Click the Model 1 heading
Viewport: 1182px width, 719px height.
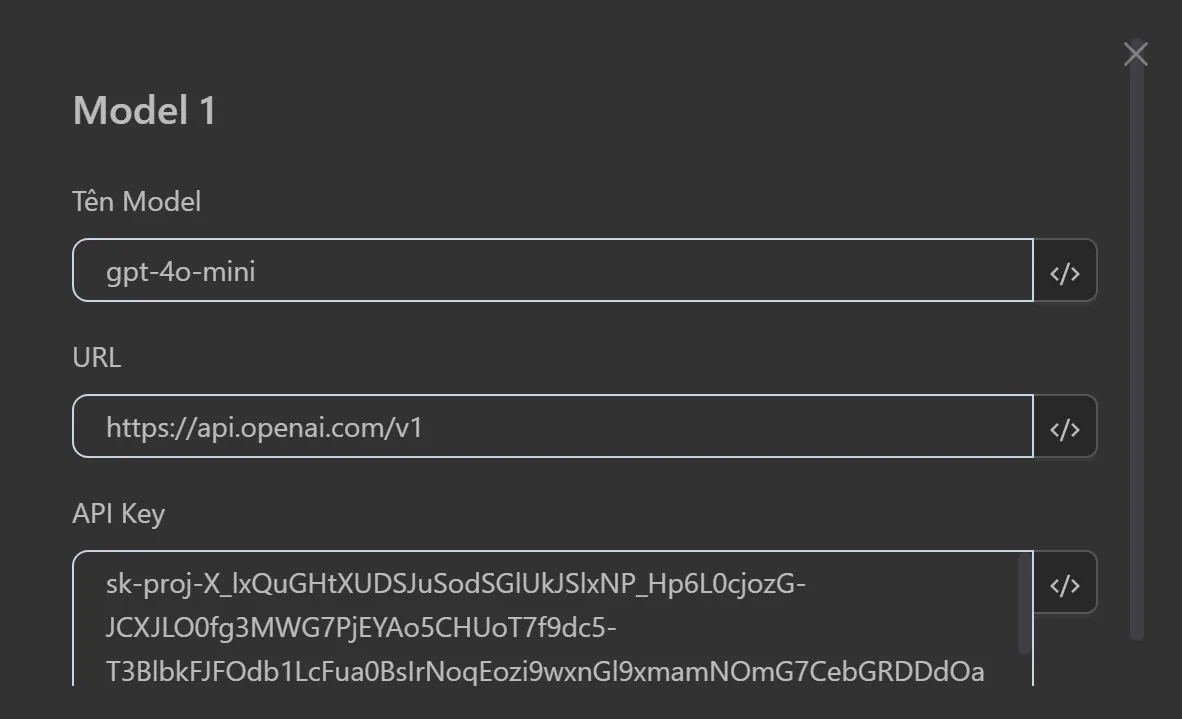[x=143, y=110]
